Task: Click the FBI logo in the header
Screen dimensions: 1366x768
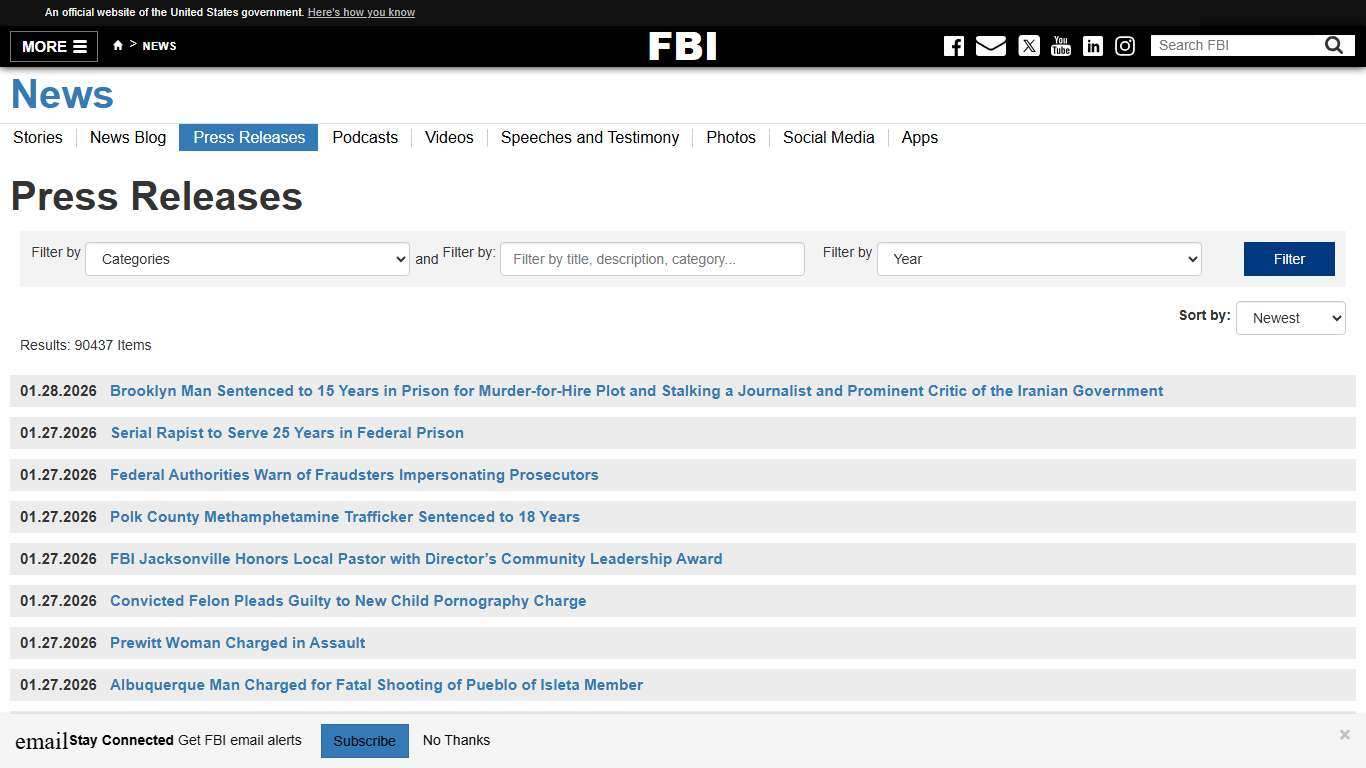Action: (683, 46)
